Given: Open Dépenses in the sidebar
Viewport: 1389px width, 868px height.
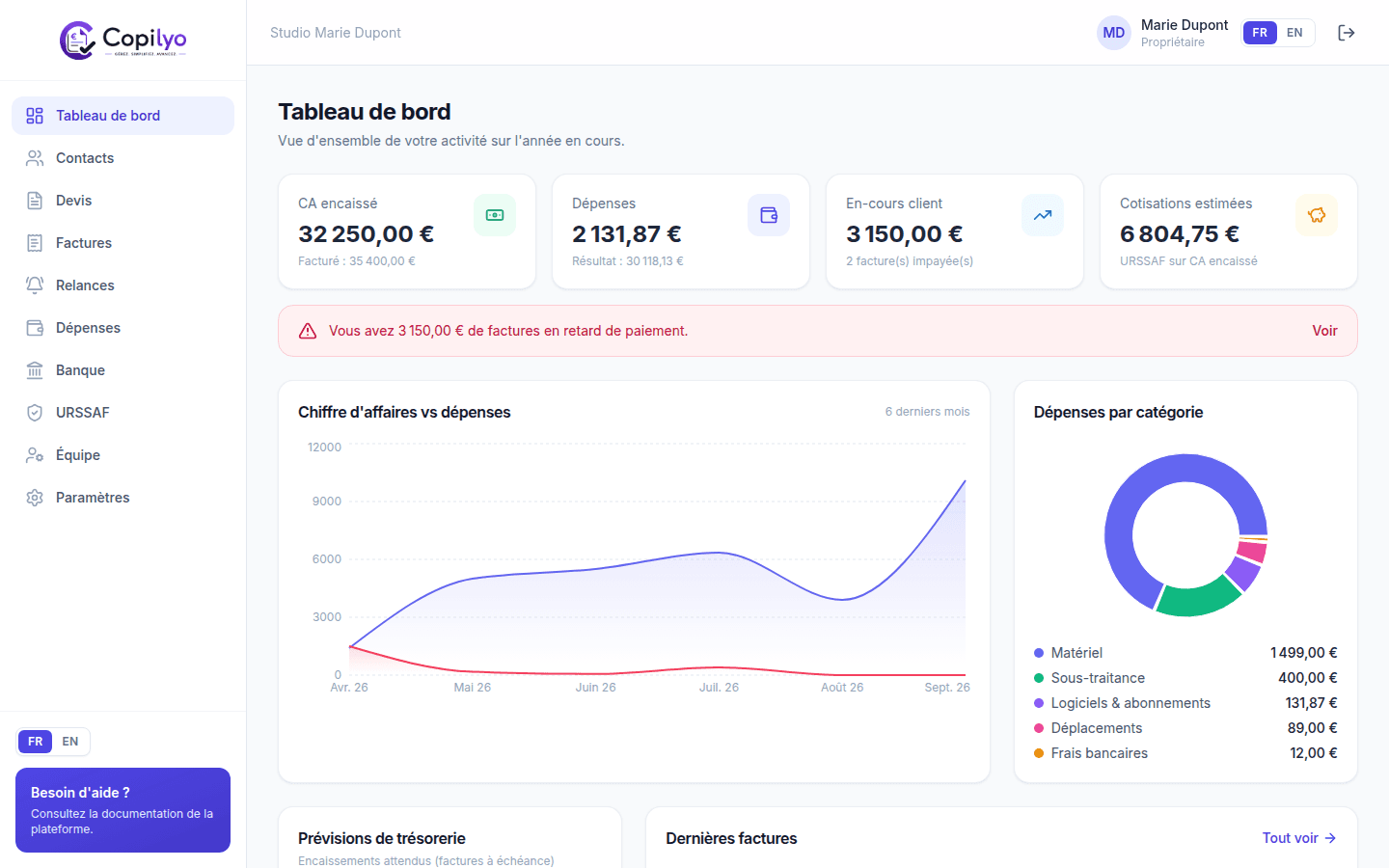Looking at the screenshot, I should 123,328.
